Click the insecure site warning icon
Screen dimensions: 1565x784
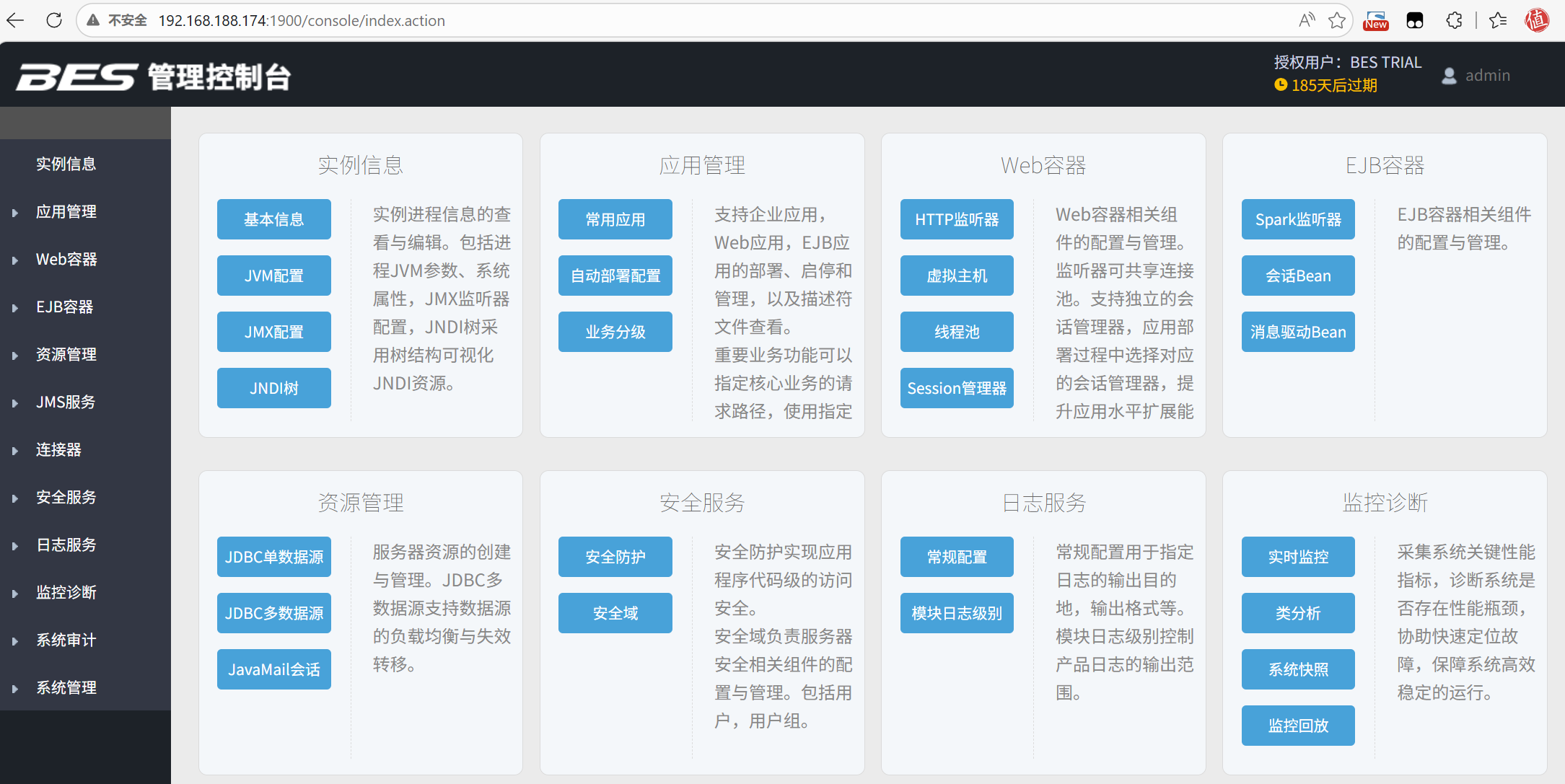click(93, 20)
